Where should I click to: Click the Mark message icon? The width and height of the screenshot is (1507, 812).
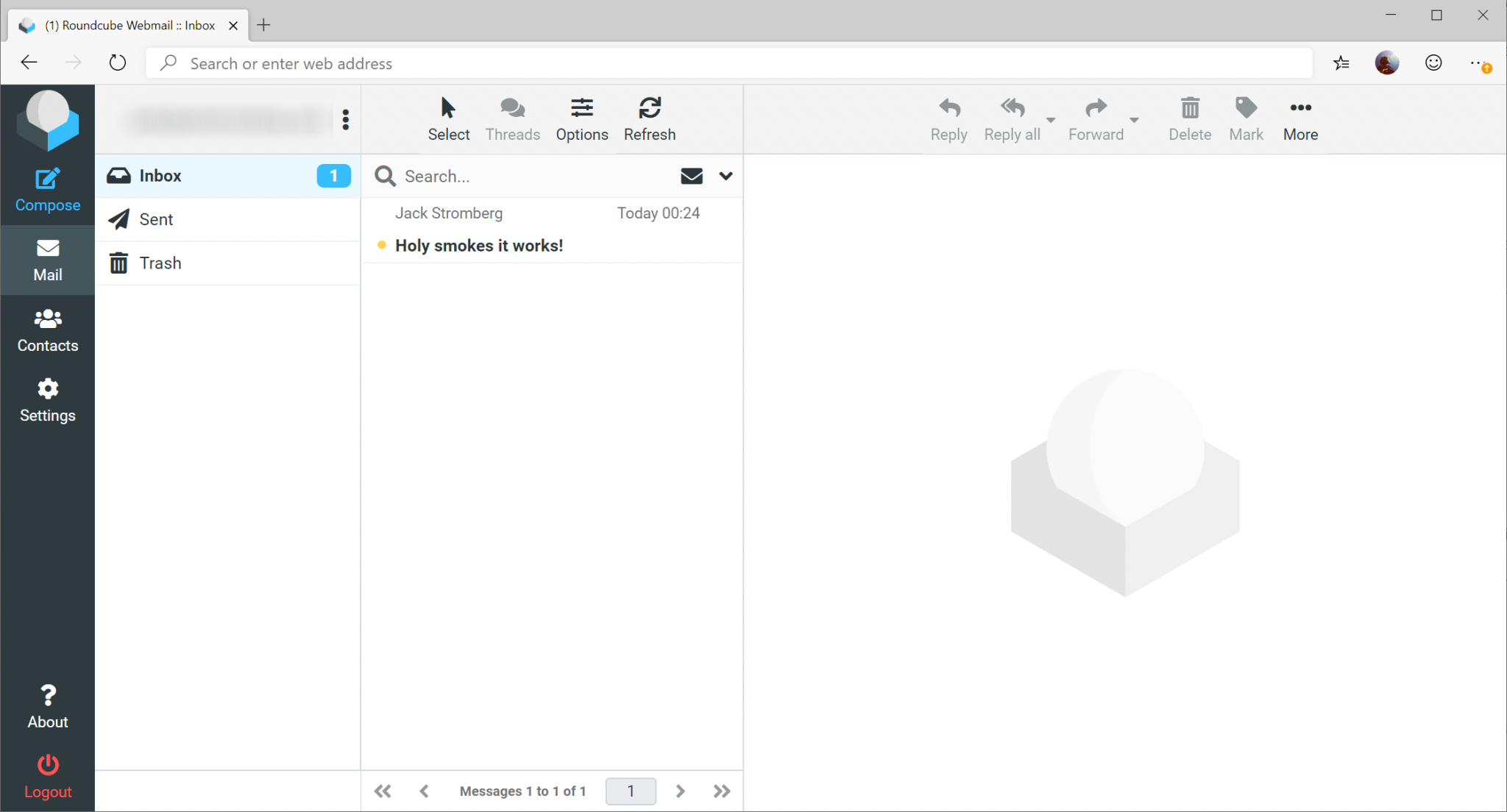point(1245,118)
